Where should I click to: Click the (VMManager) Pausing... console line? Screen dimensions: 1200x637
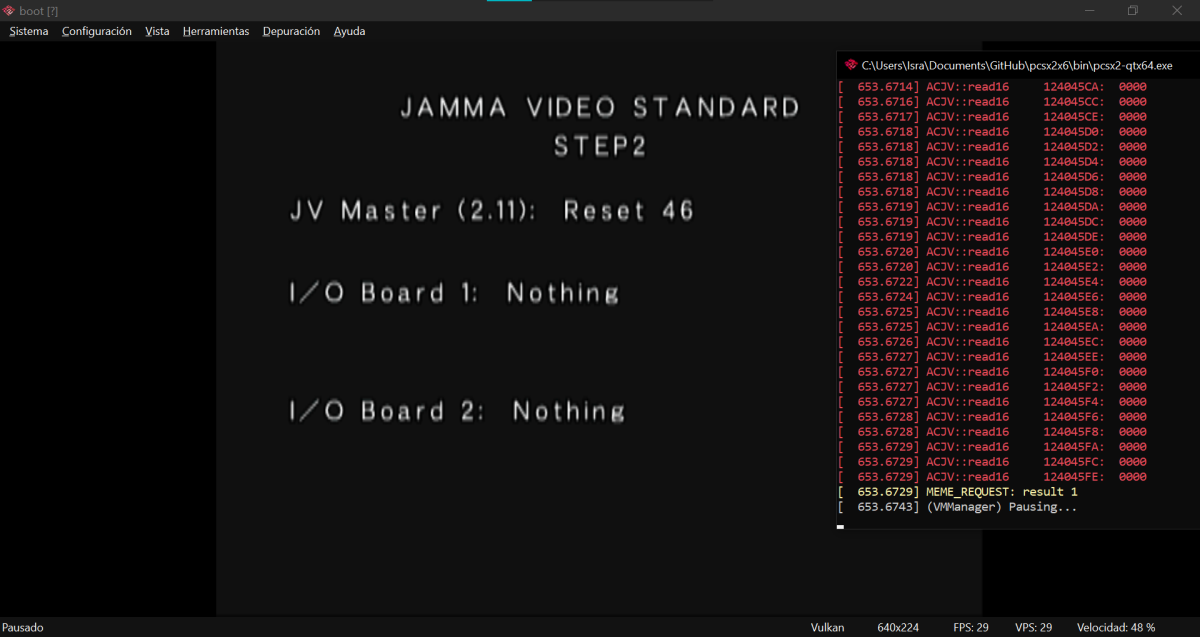tap(958, 507)
